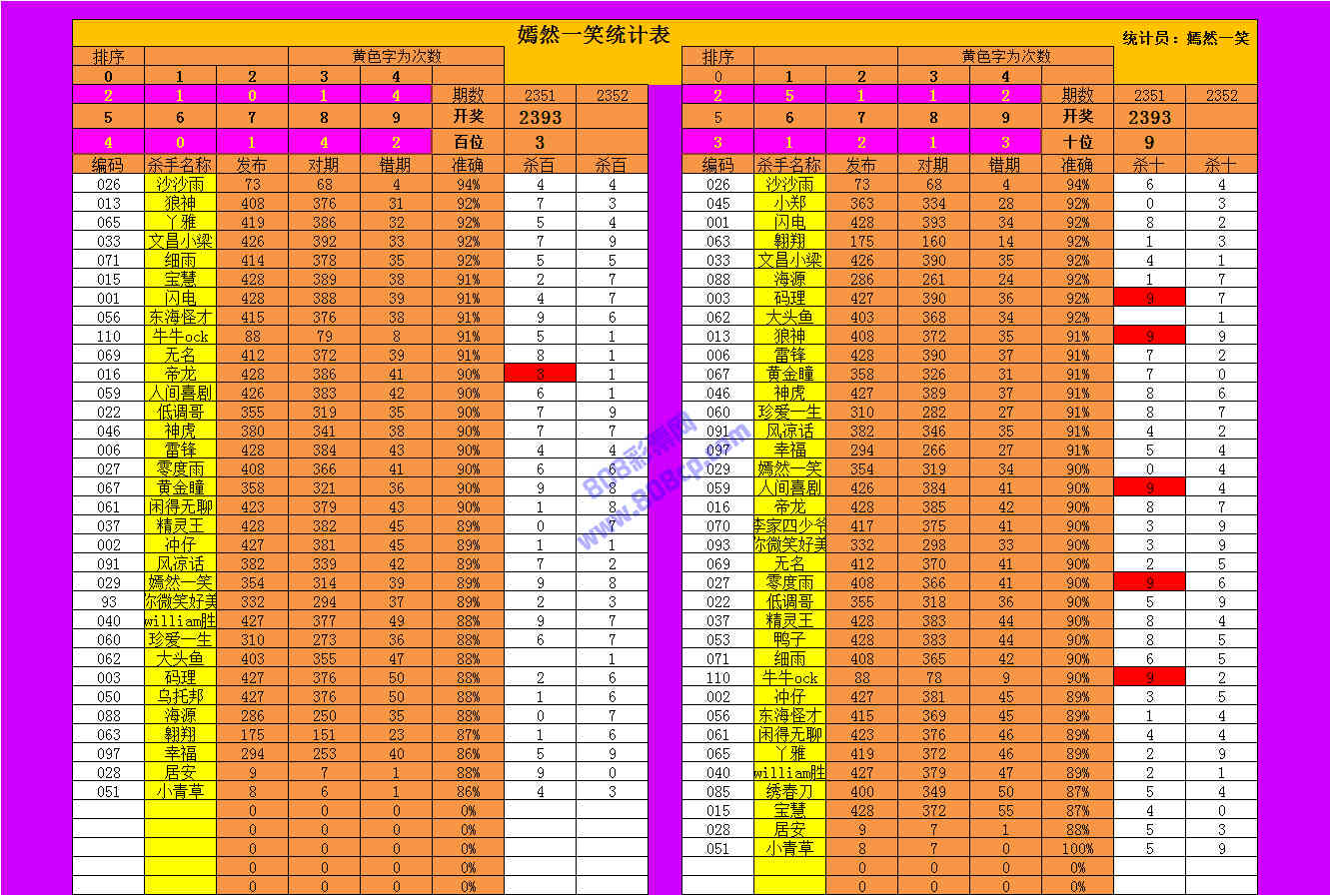
Task: Select the 鸭子 name cell
Action: 789,639
